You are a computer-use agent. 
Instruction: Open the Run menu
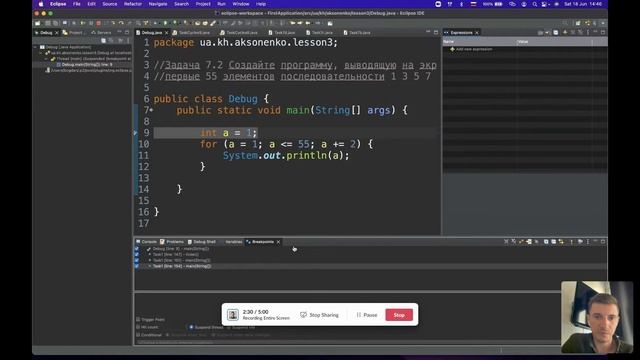[x=221, y=4]
